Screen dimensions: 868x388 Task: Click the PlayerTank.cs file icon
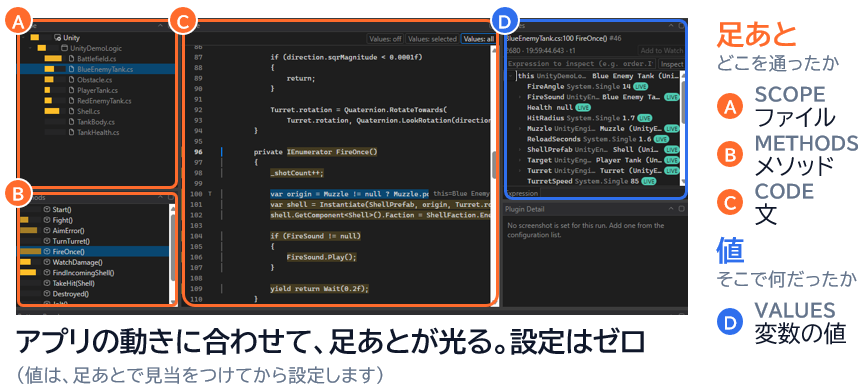coord(71,90)
